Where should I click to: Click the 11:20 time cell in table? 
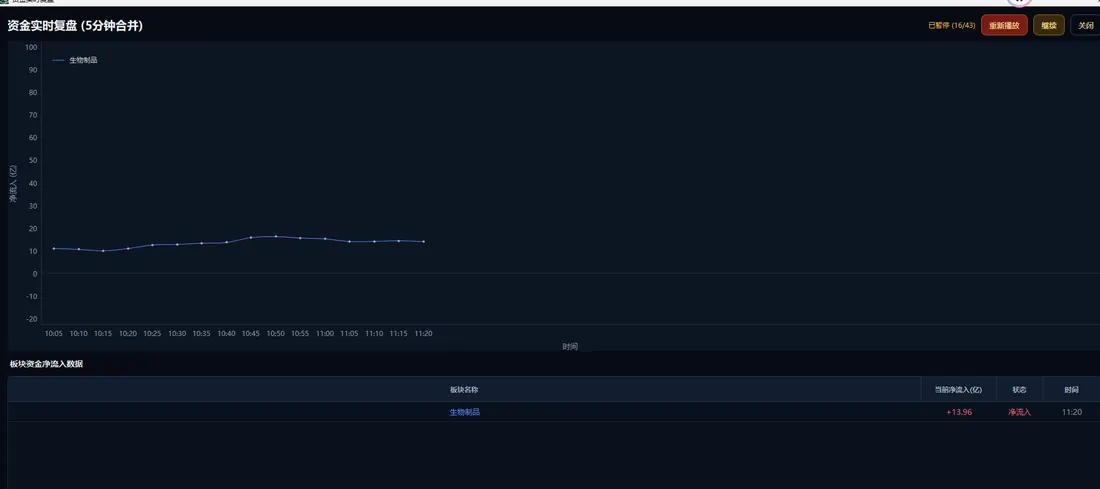coord(1071,413)
